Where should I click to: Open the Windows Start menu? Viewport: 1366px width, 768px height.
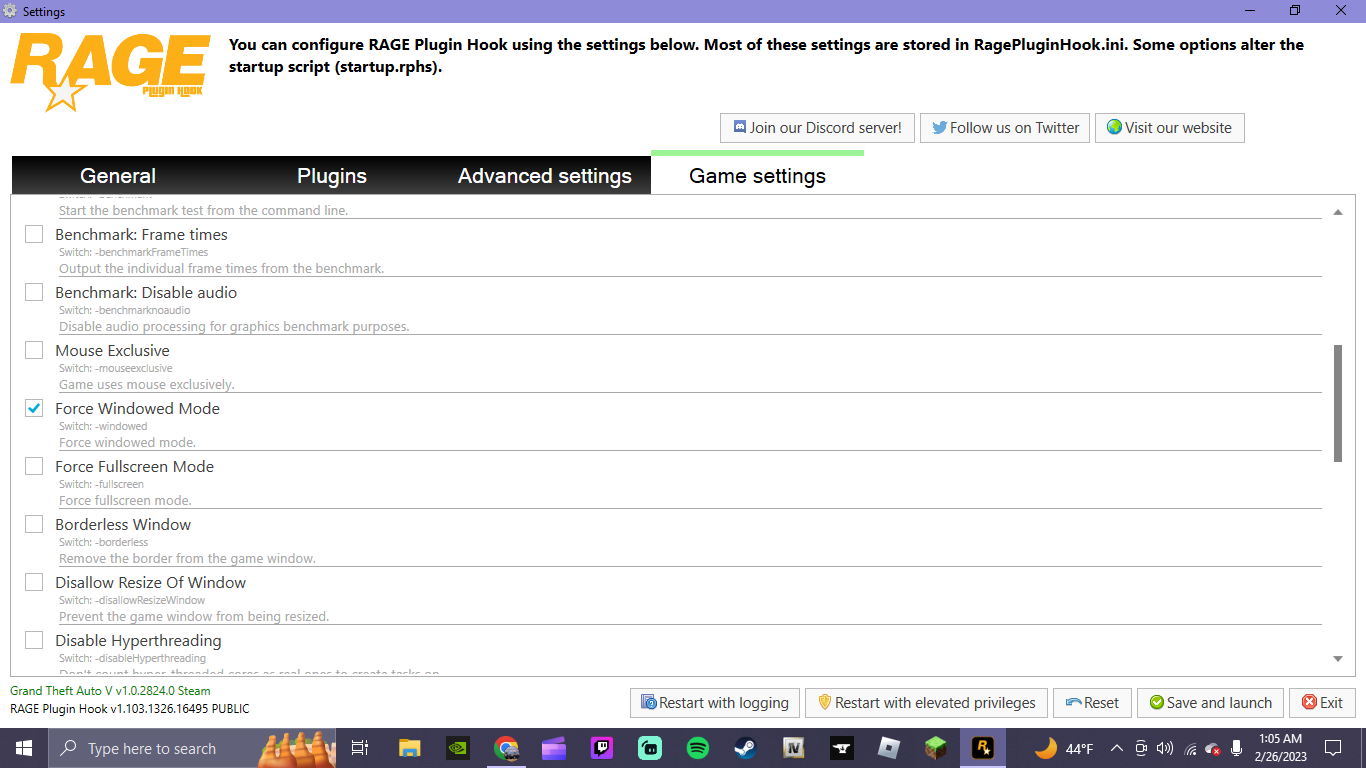pos(24,748)
